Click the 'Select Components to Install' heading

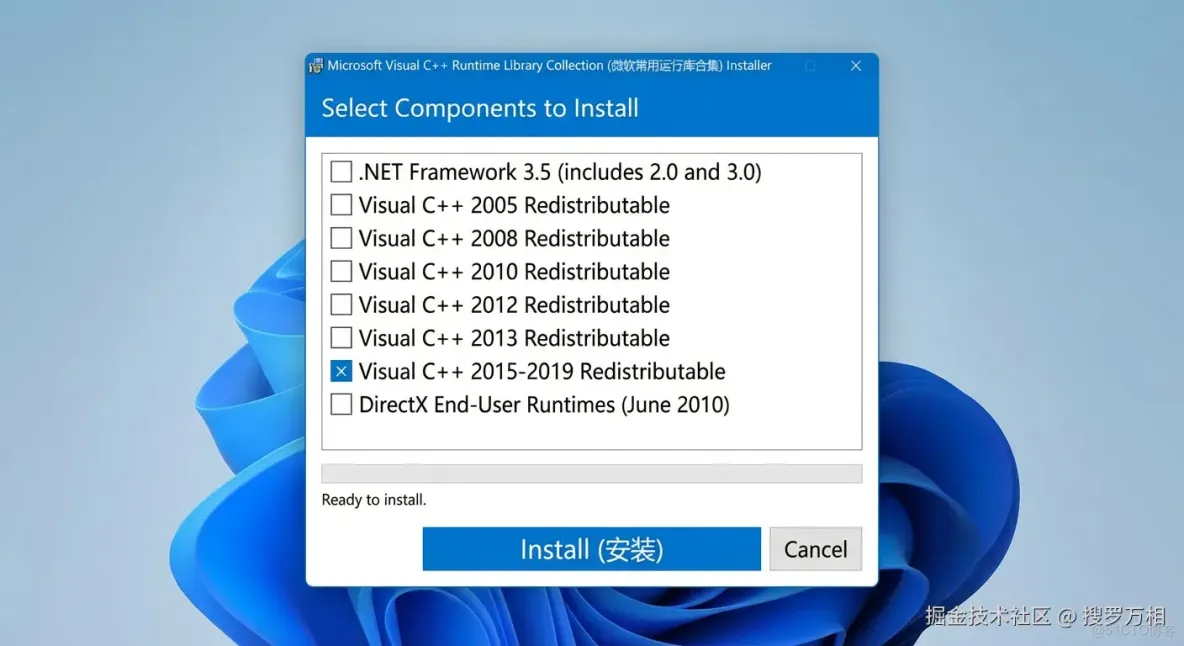[479, 108]
